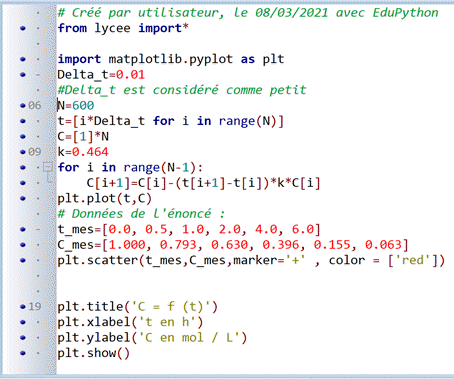
Task: Click the 'from lycee import*' line
Action: point(123,28)
